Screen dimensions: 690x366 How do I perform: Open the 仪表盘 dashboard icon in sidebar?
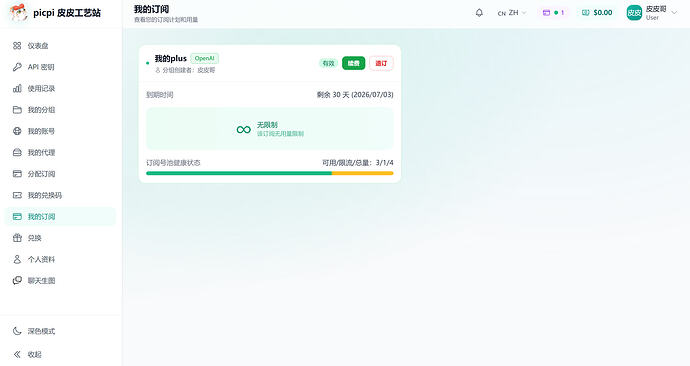pyautogui.click(x=17, y=46)
